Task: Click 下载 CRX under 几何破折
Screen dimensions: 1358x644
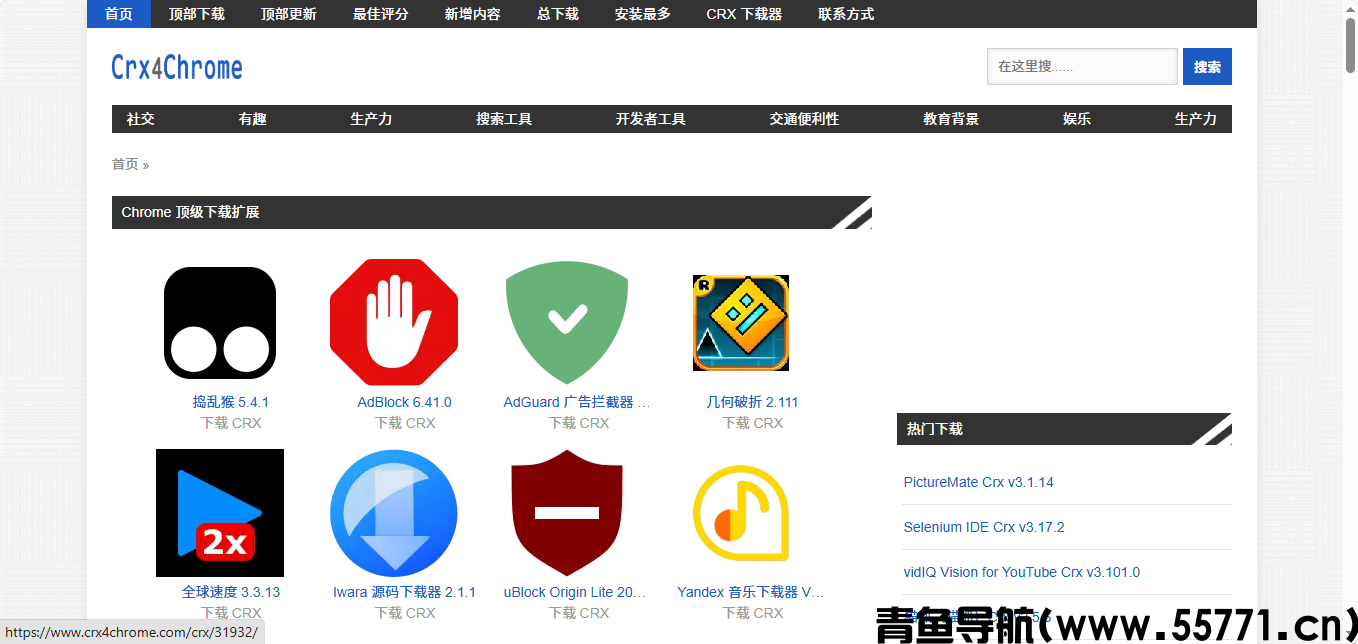Action: (x=753, y=423)
